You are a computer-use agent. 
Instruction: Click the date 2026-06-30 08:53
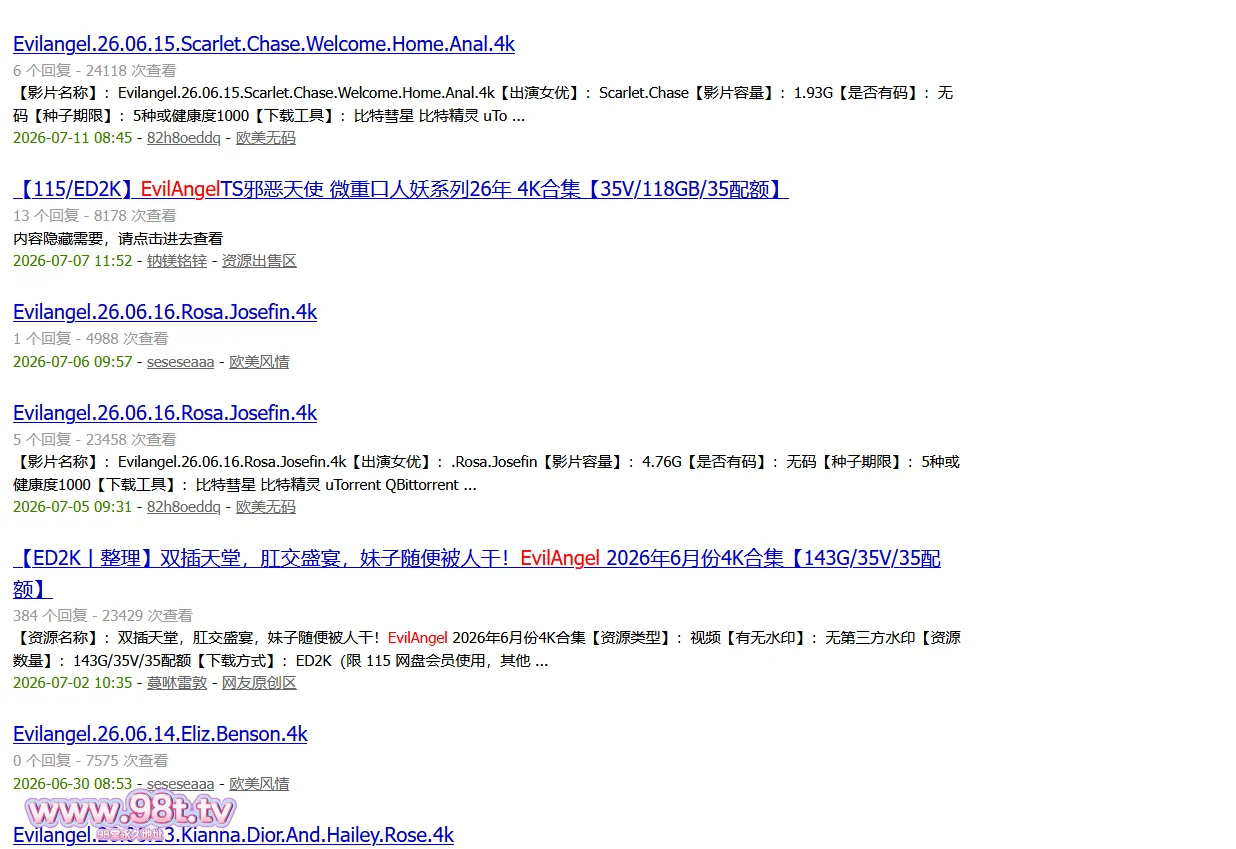[x=72, y=784]
